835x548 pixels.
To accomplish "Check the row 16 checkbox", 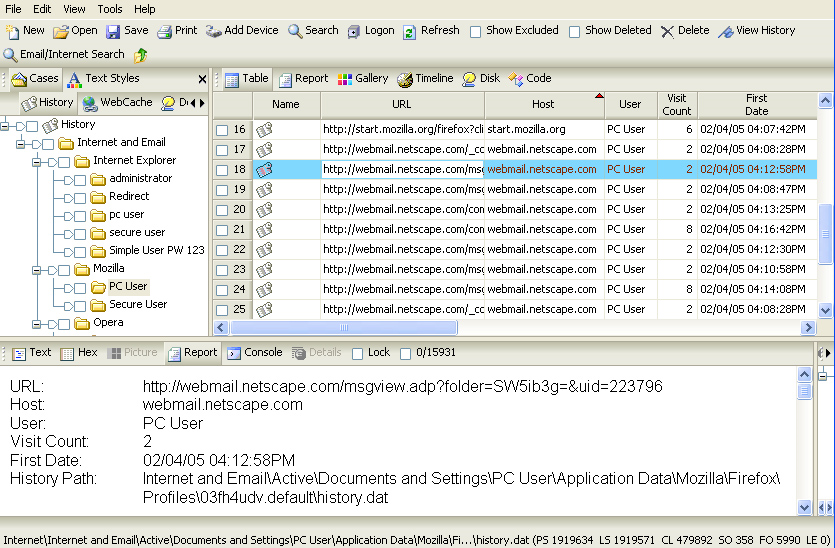I will tap(222, 130).
